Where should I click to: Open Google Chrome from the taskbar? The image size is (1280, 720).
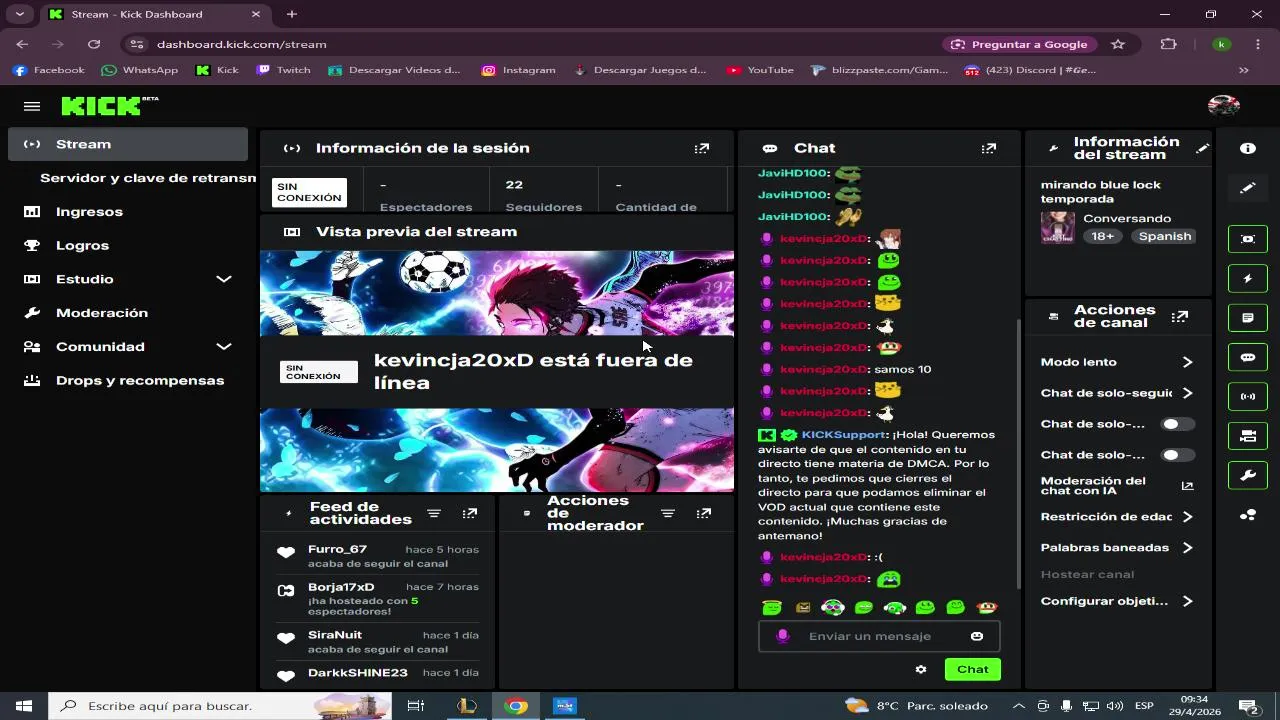(516, 706)
